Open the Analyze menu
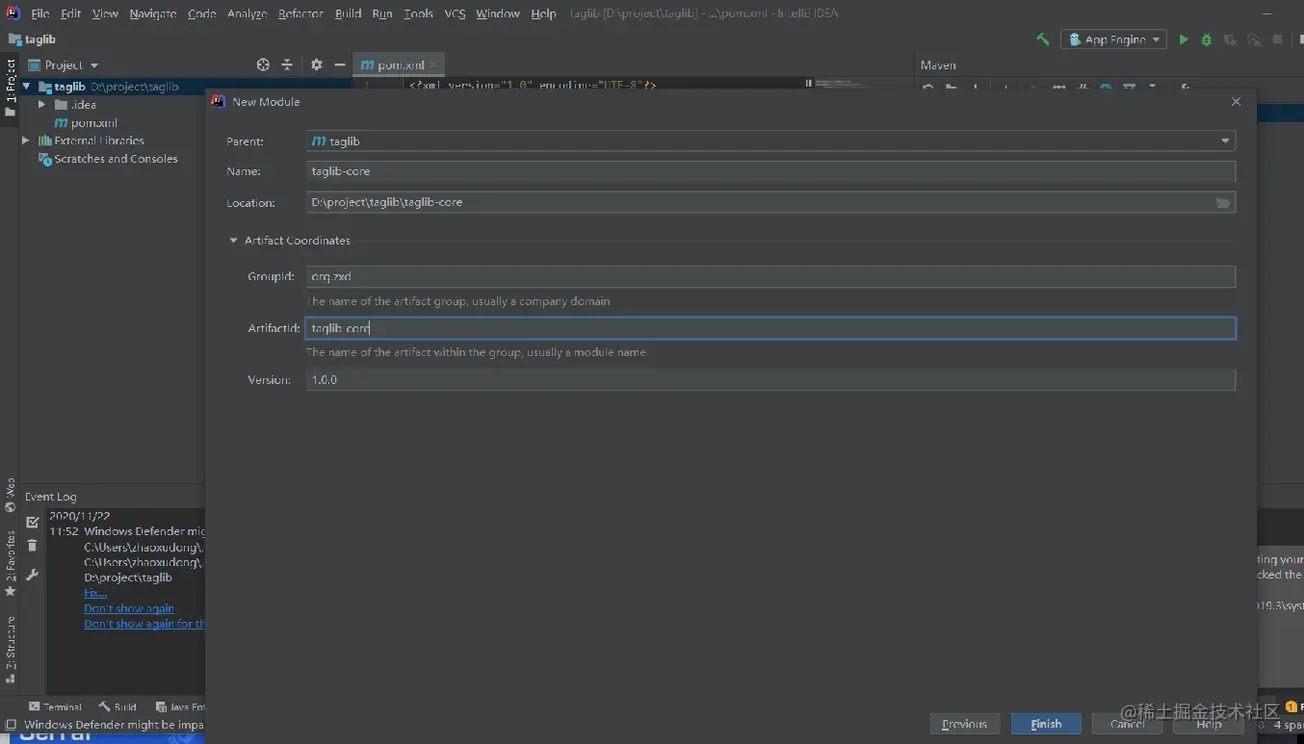The height and width of the screenshot is (744, 1304). point(247,14)
